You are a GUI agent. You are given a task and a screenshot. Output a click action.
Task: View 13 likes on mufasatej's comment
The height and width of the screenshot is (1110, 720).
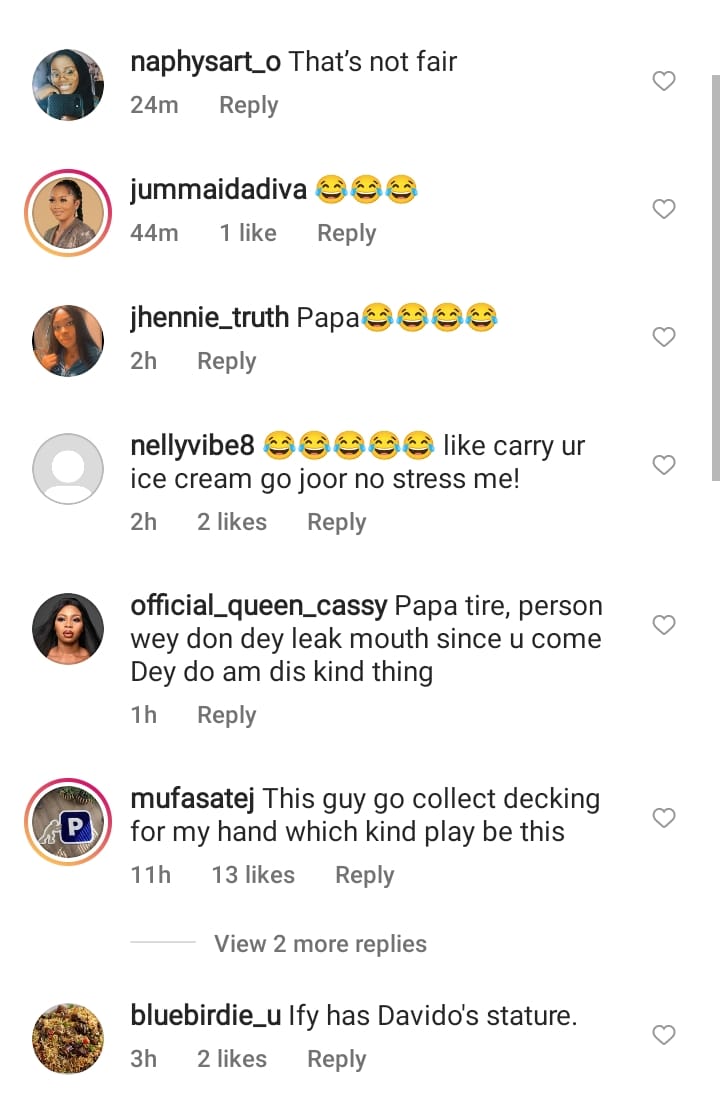253,875
